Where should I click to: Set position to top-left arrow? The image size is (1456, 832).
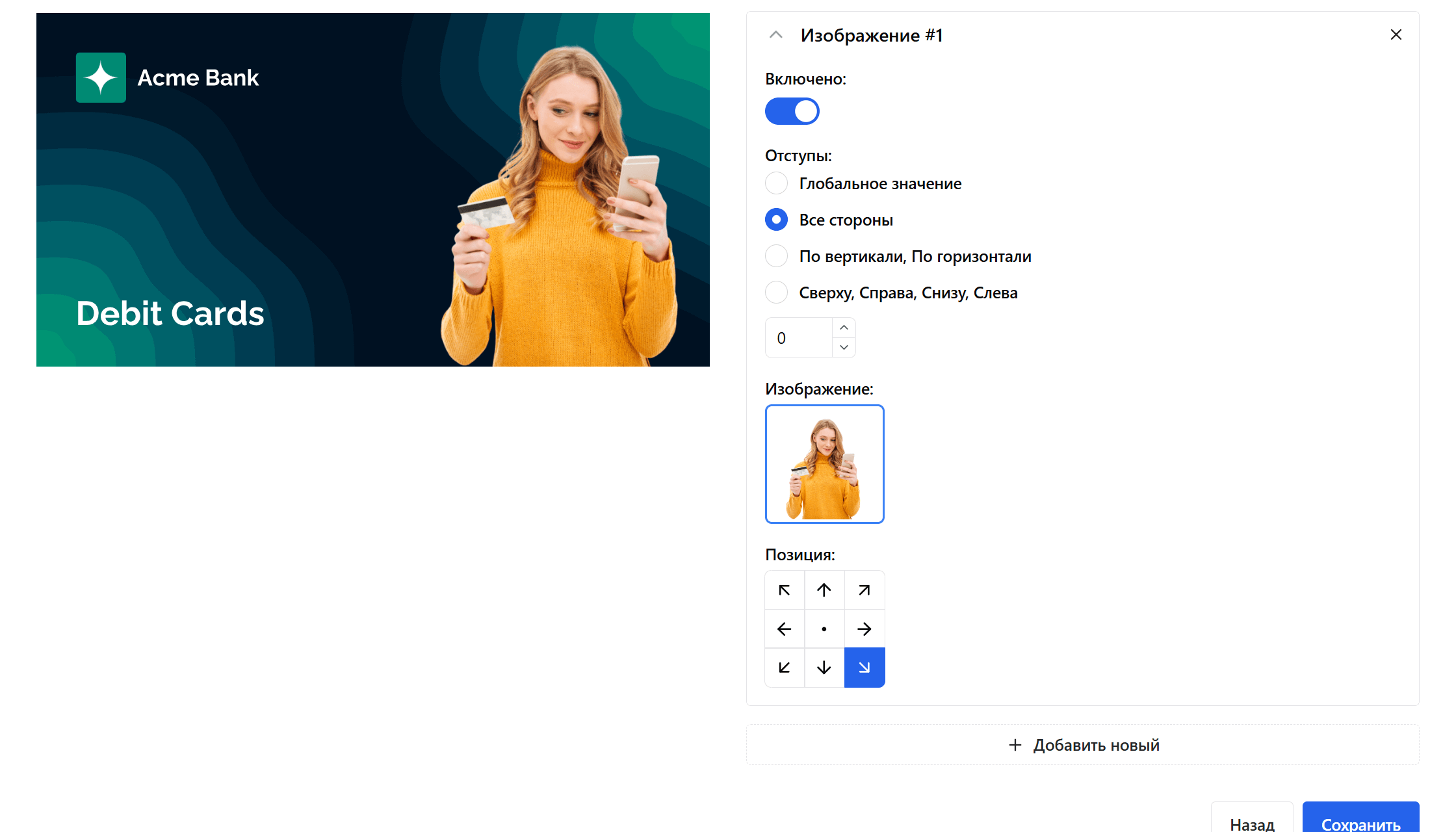click(x=785, y=590)
